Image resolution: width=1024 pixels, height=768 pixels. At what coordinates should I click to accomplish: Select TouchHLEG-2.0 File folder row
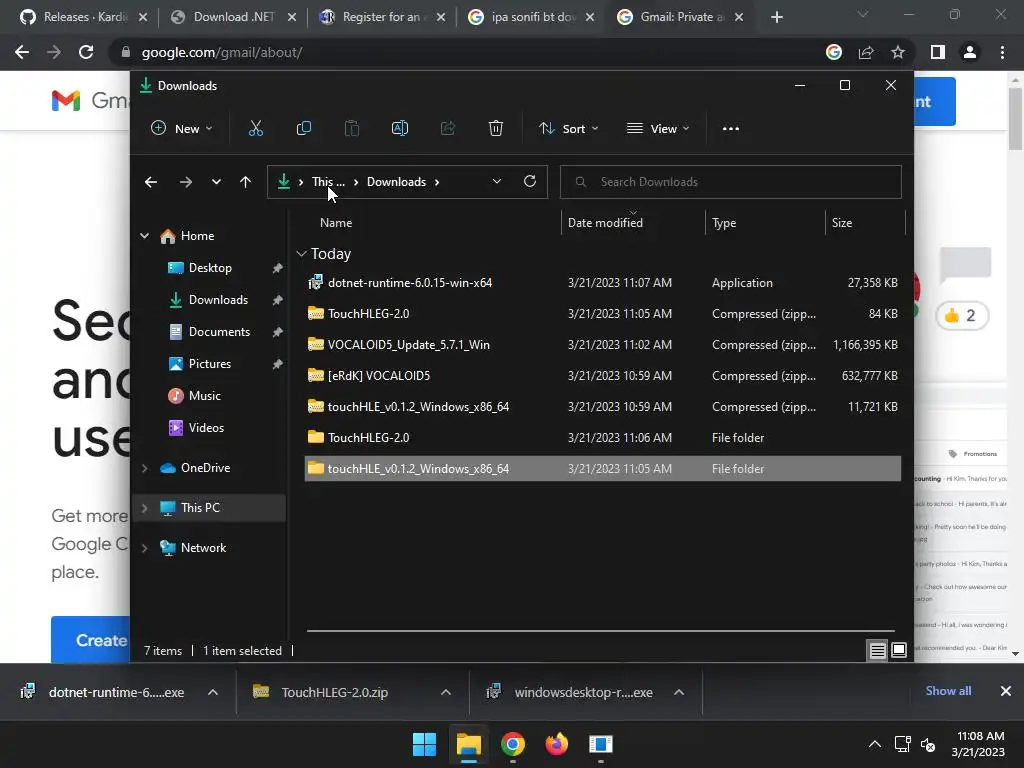click(603, 438)
